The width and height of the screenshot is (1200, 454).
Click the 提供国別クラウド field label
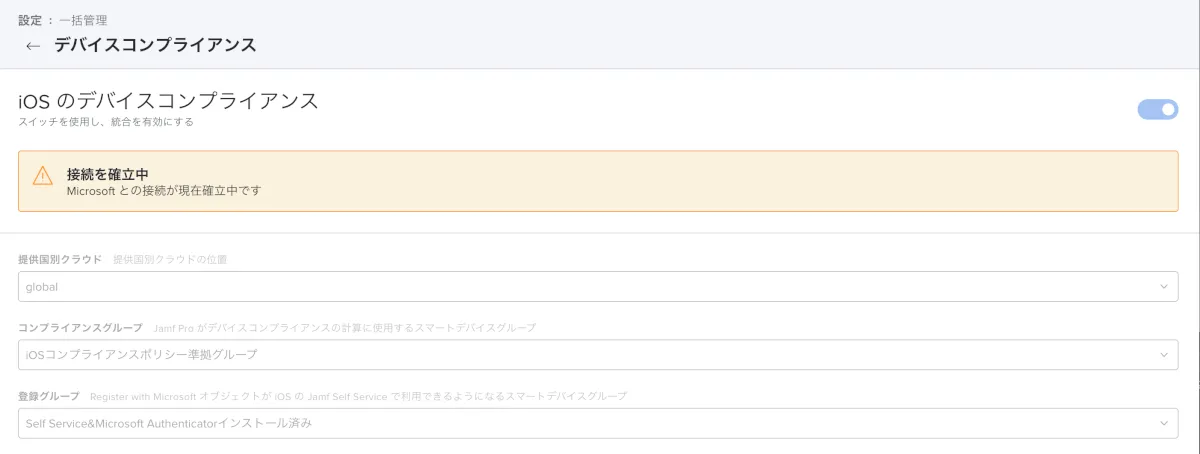[59, 260]
